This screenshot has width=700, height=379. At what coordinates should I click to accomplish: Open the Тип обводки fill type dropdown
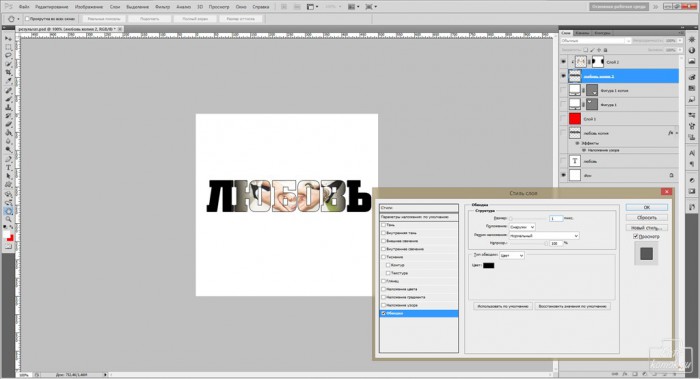[512, 255]
